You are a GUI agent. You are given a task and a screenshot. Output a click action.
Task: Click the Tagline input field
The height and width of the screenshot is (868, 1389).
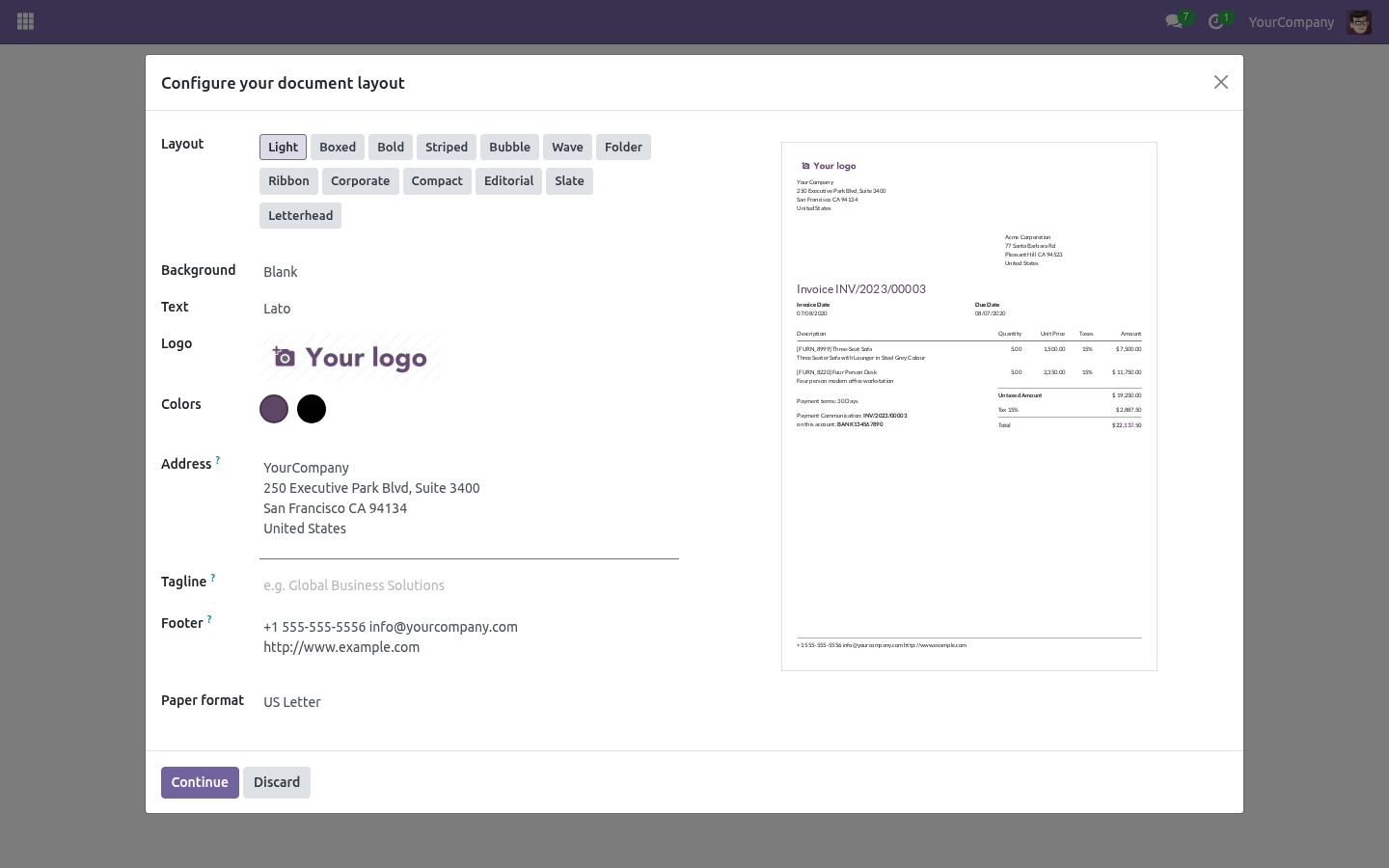tap(469, 585)
